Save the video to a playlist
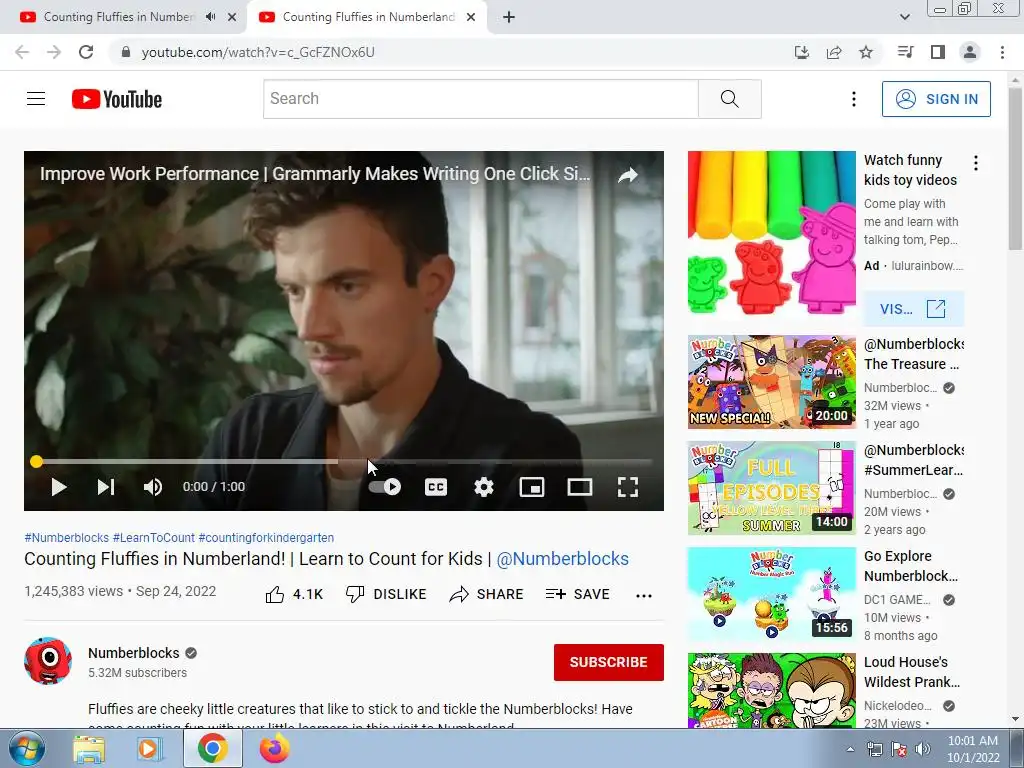Screen dimensions: 1024x768 click(577, 594)
